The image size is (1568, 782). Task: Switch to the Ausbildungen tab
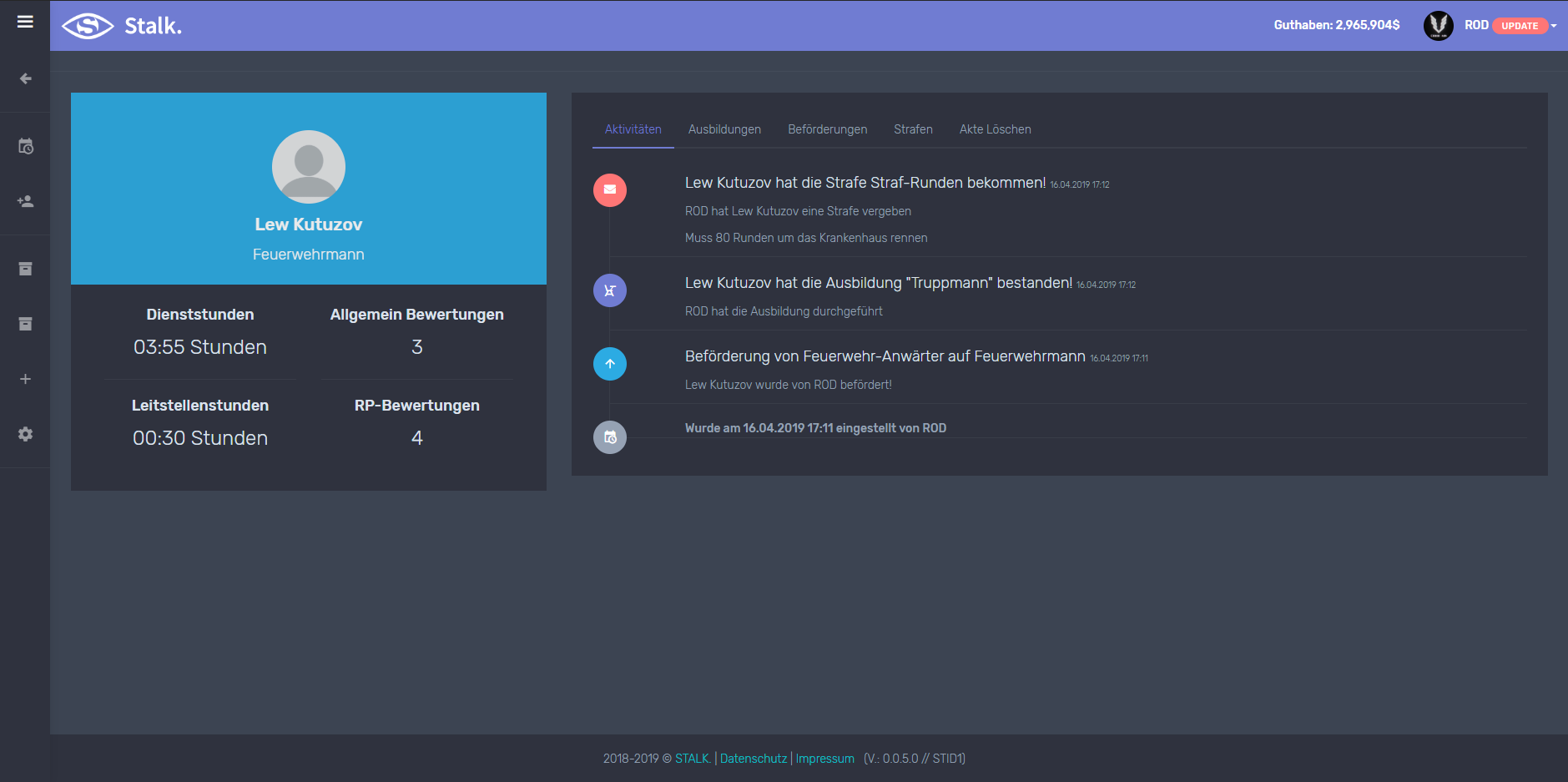[724, 129]
